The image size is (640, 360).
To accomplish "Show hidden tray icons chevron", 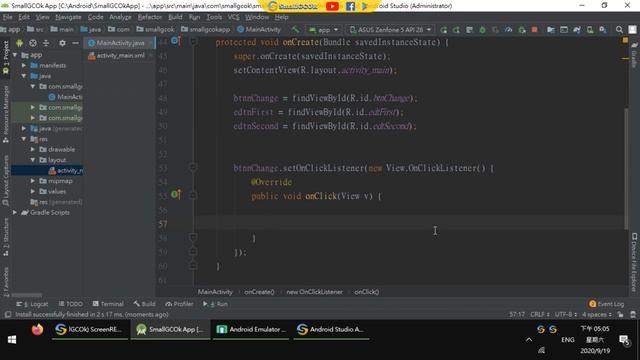I will click(x=529, y=340).
